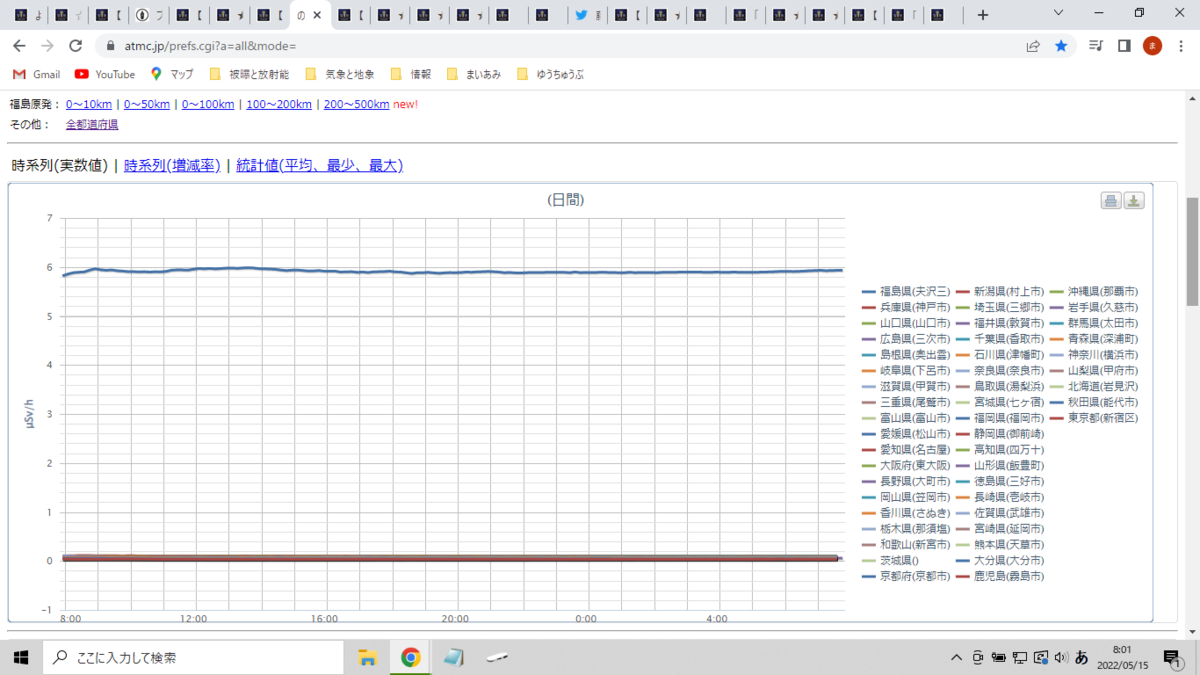Open the 0〜50km Fukushima link
This screenshot has height=675, width=1200.
[x=147, y=104]
